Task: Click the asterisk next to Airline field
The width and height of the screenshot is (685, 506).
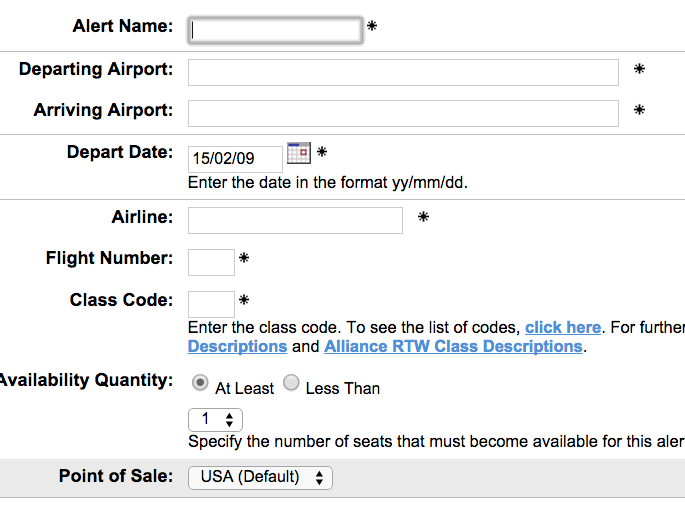Action: (x=423, y=217)
